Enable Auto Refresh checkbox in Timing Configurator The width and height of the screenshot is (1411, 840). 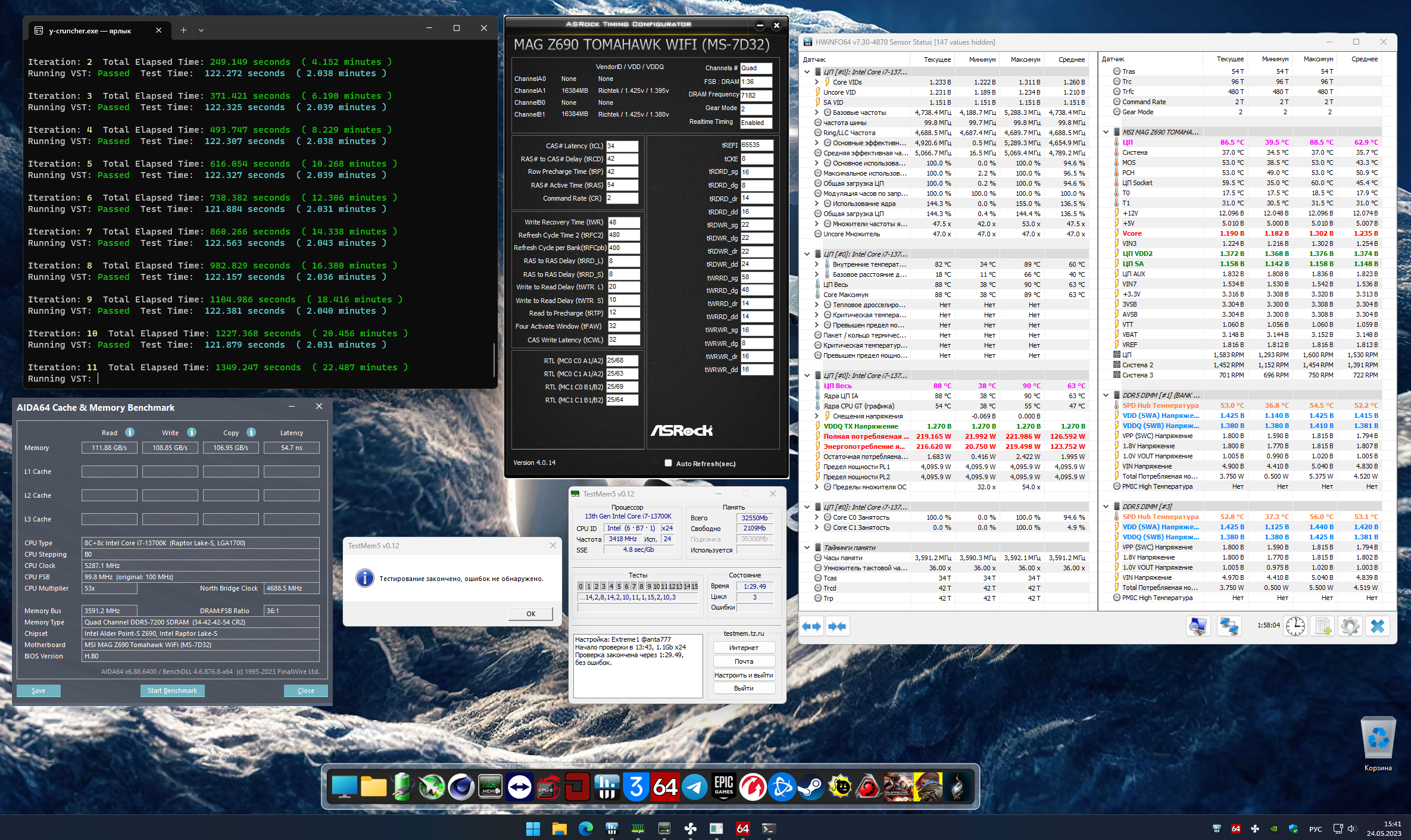[x=668, y=463]
